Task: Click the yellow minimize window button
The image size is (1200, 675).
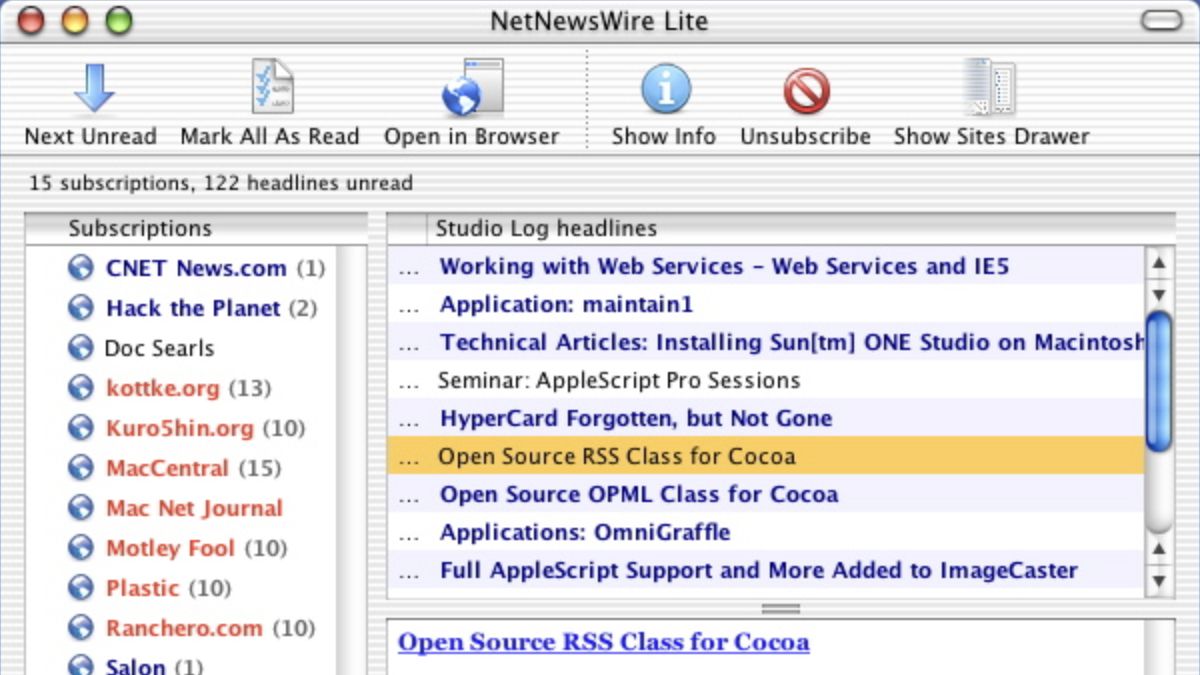Action: coord(75,20)
